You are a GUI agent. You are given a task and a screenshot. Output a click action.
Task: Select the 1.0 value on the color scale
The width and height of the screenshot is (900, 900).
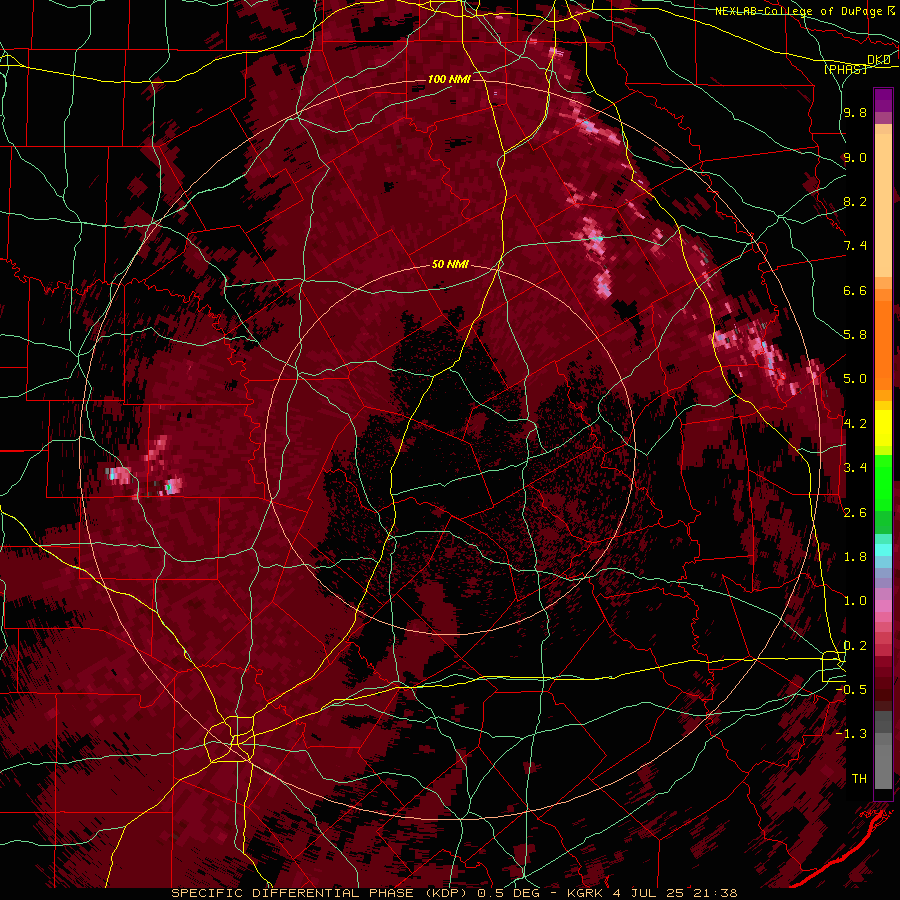pyautogui.click(x=855, y=601)
